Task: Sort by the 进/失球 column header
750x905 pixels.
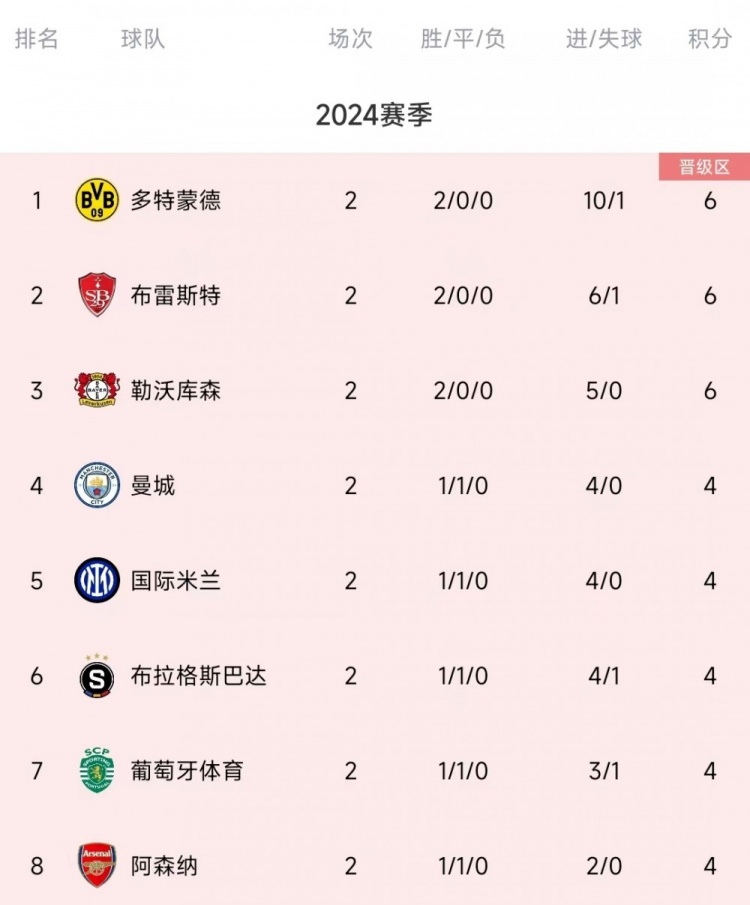Action: [604, 39]
